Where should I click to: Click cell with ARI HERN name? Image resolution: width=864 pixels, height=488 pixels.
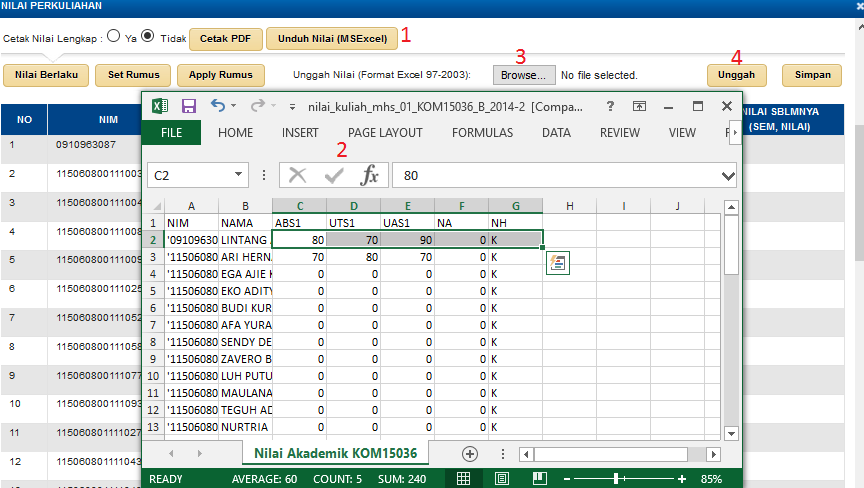245,257
